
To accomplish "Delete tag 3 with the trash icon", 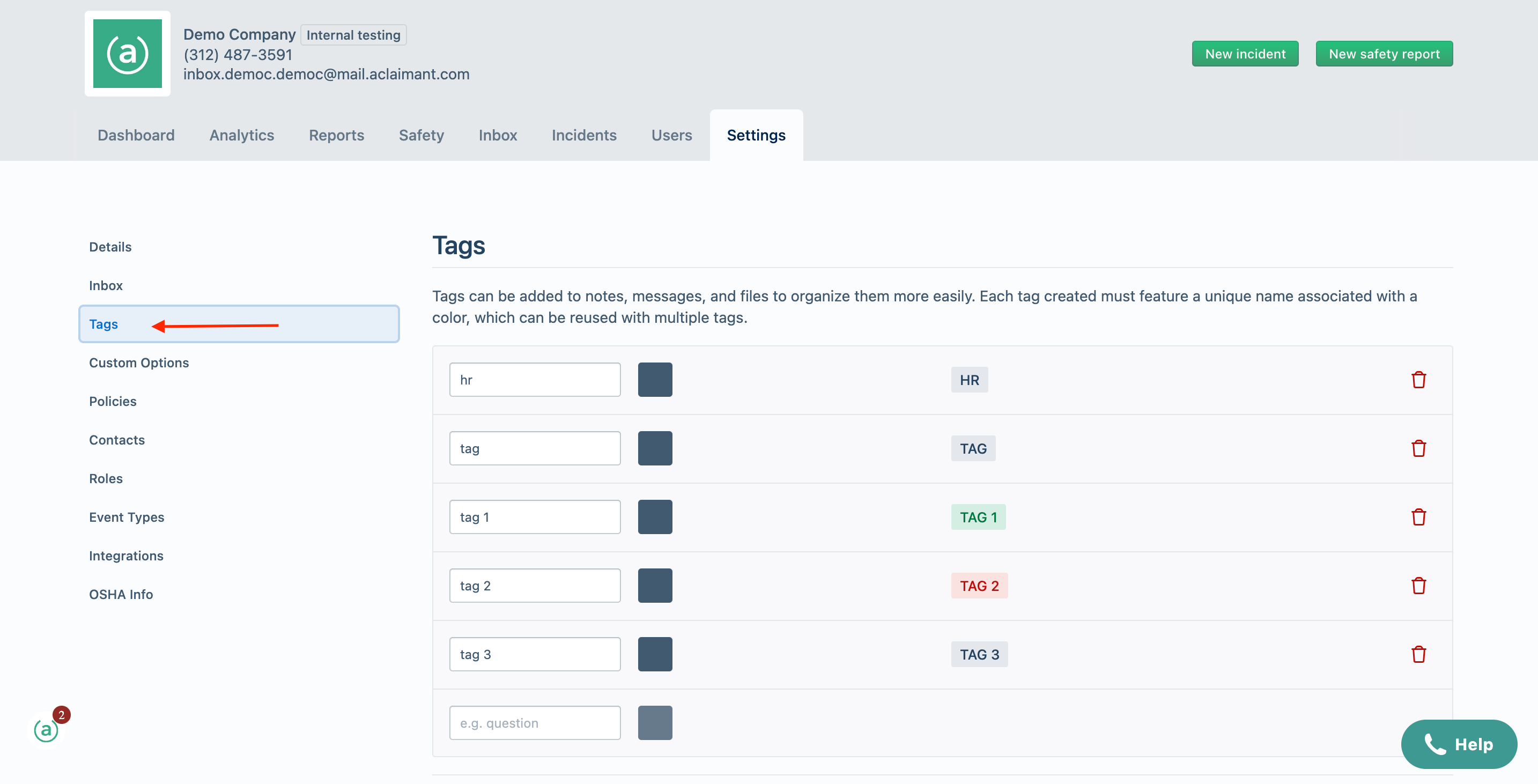I will [1418, 654].
